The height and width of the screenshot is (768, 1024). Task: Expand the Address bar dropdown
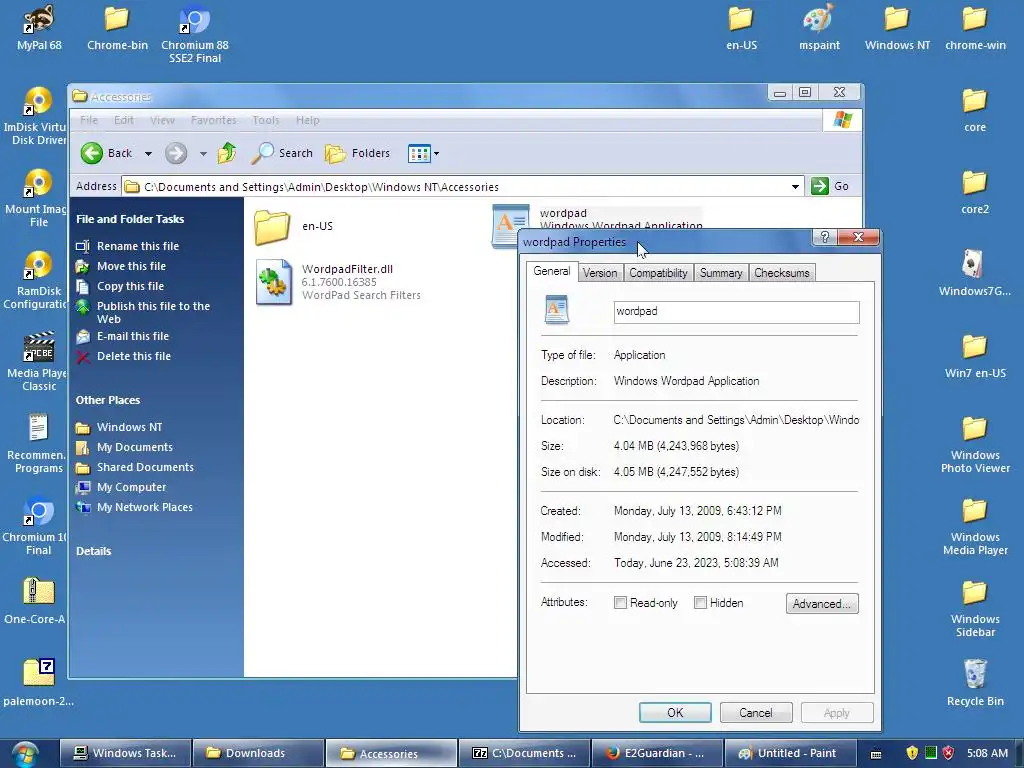(x=795, y=187)
